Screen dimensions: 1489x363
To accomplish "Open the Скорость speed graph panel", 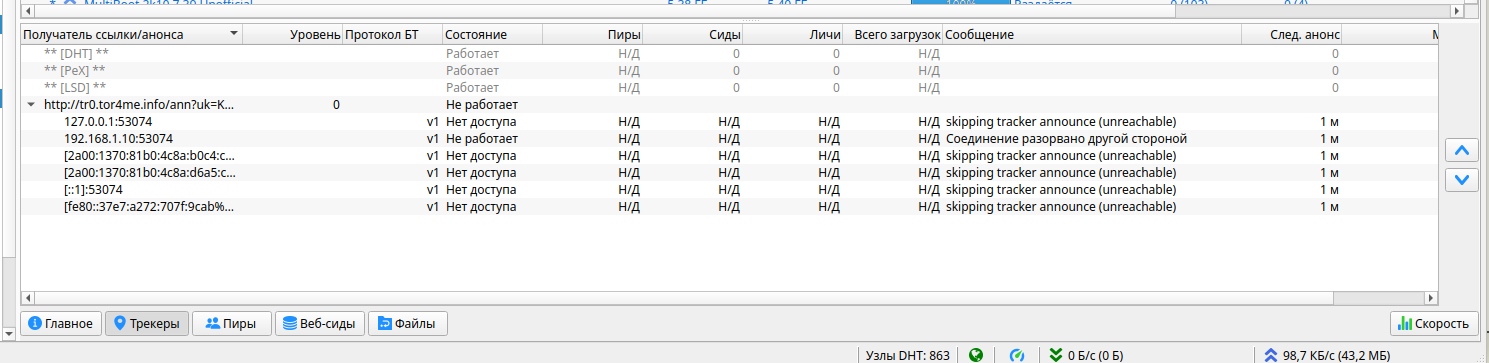I will coord(1433,323).
